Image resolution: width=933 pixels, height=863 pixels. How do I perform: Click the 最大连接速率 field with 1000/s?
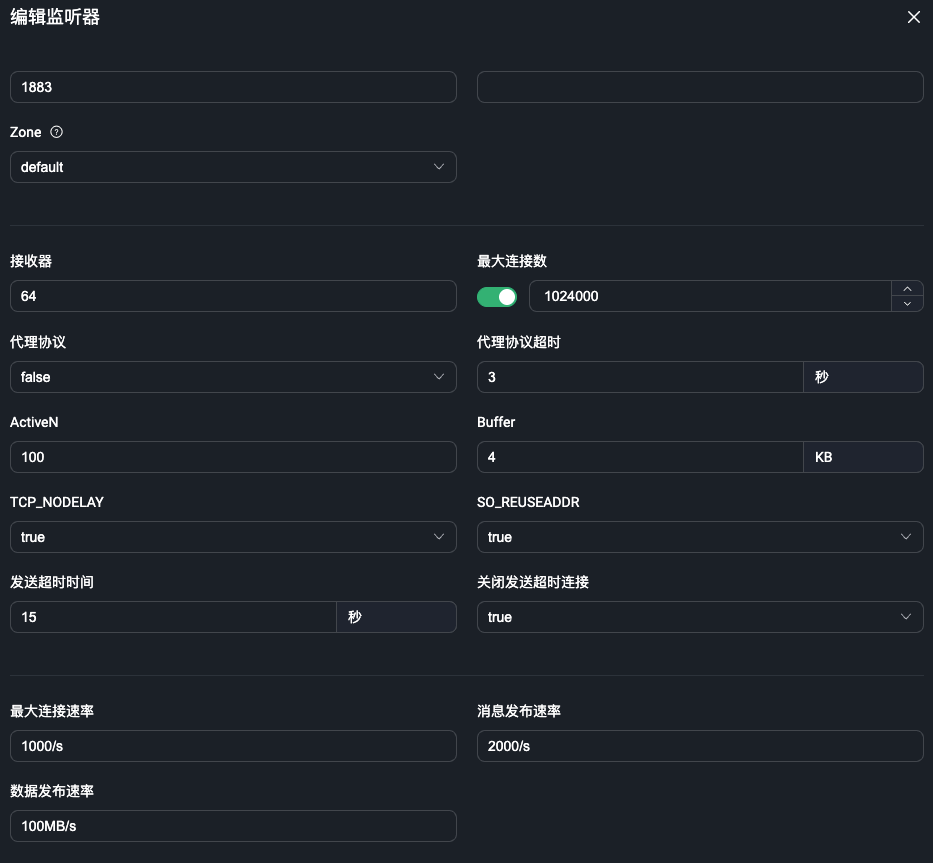coord(233,746)
